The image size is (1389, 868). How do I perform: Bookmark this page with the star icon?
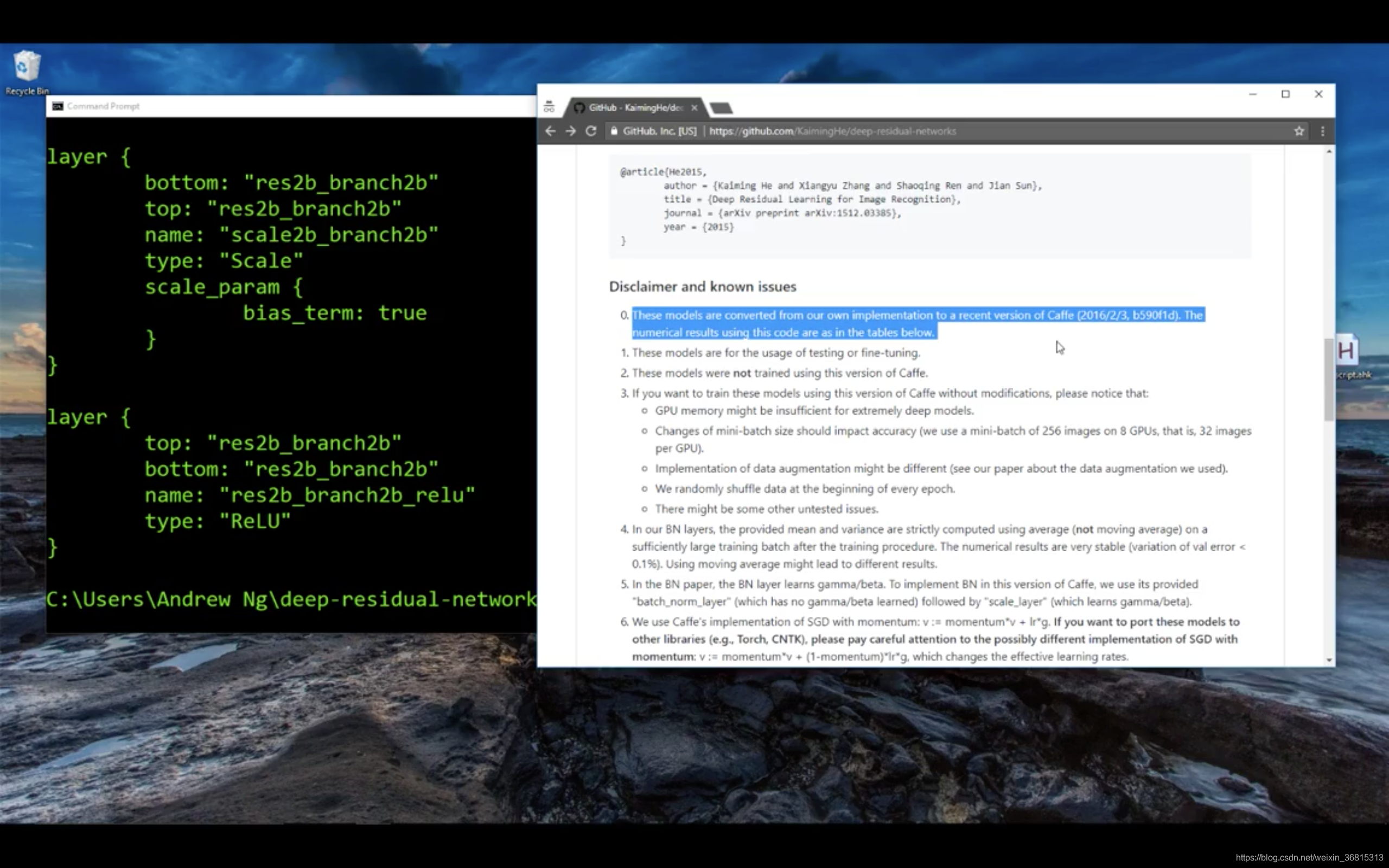point(1299,131)
